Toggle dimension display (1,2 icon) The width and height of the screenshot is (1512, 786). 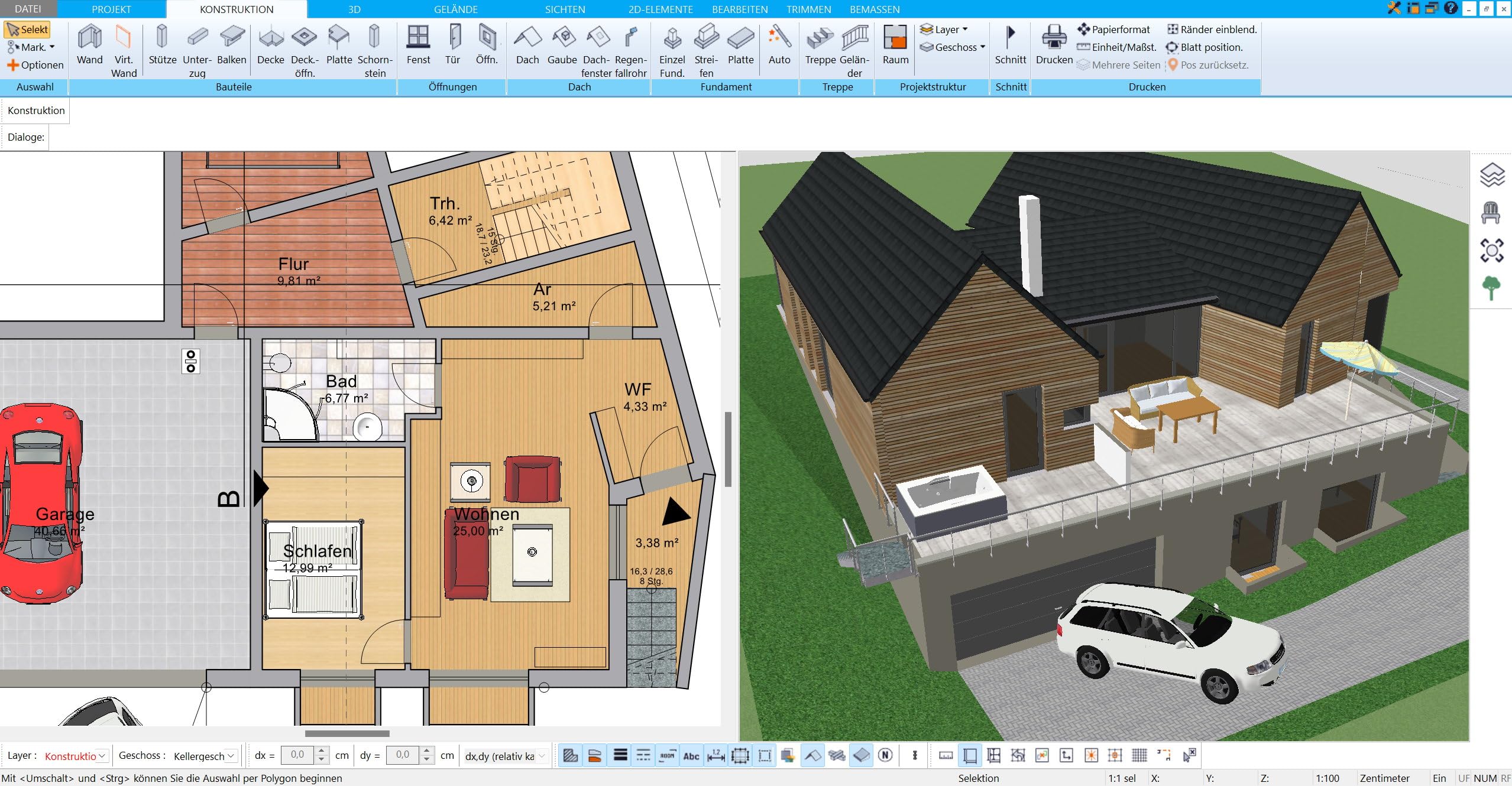pos(715,755)
